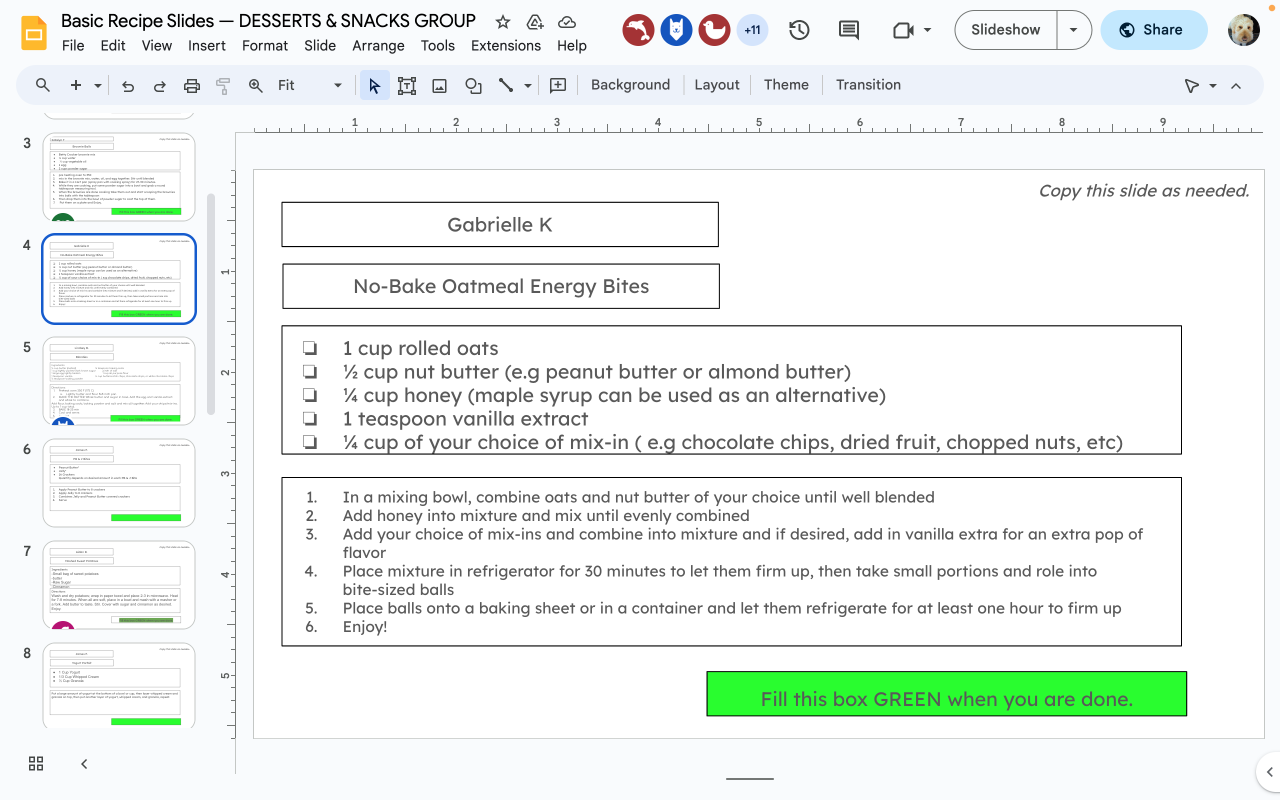Click the red dolphin collaborator avatar
Image resolution: width=1280 pixels, height=800 pixels.
click(x=638, y=30)
